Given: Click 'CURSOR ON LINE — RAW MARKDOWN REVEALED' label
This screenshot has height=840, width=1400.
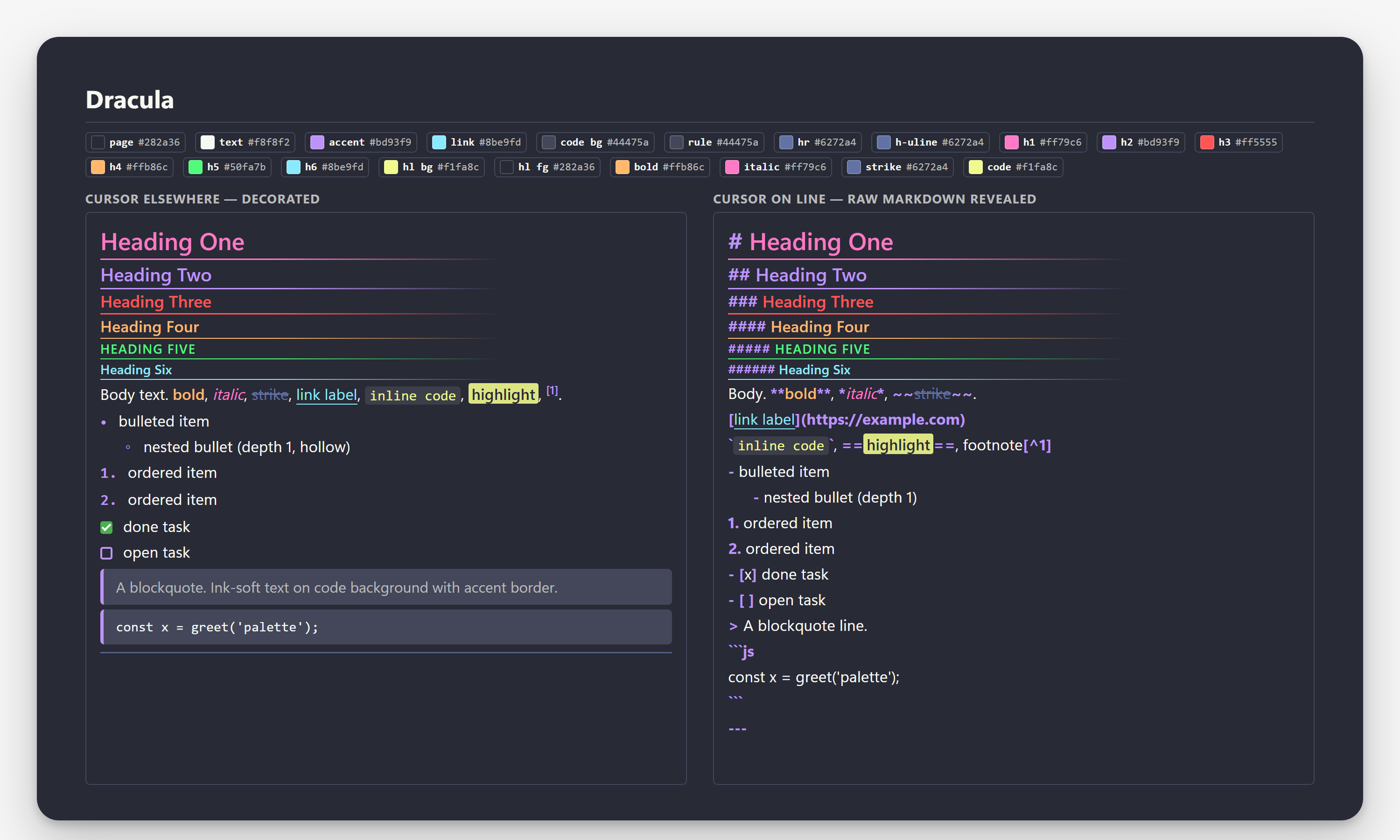Looking at the screenshot, I should tap(875, 199).
